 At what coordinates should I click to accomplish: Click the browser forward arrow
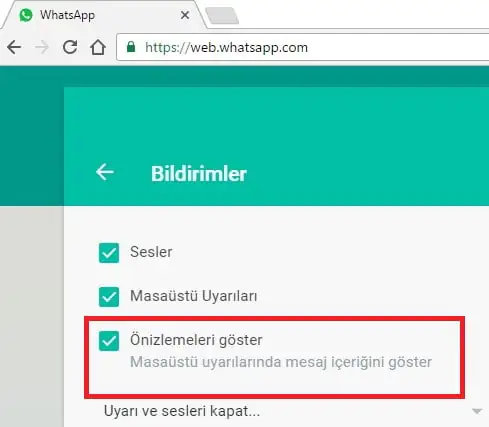pyautogui.click(x=42, y=47)
